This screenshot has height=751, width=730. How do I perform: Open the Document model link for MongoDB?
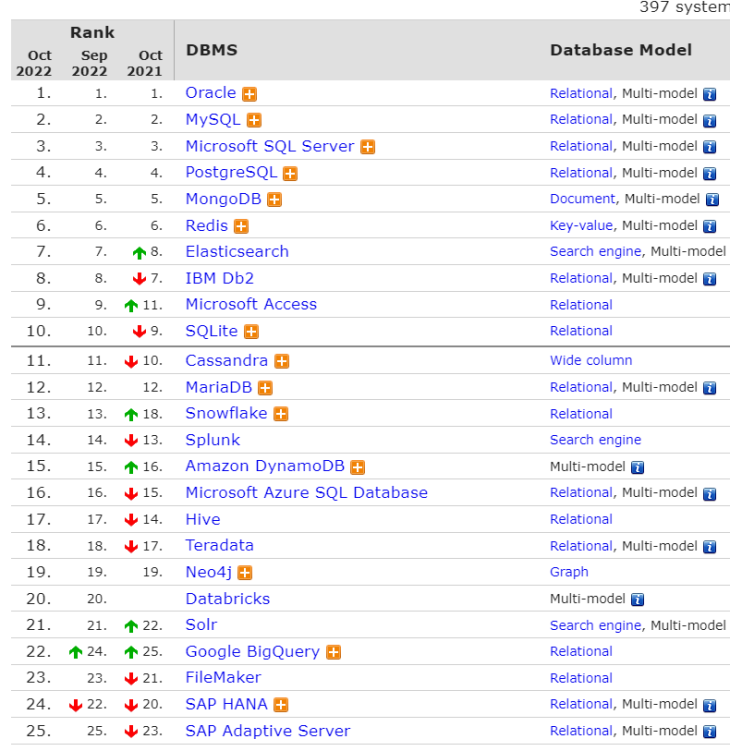[583, 199]
